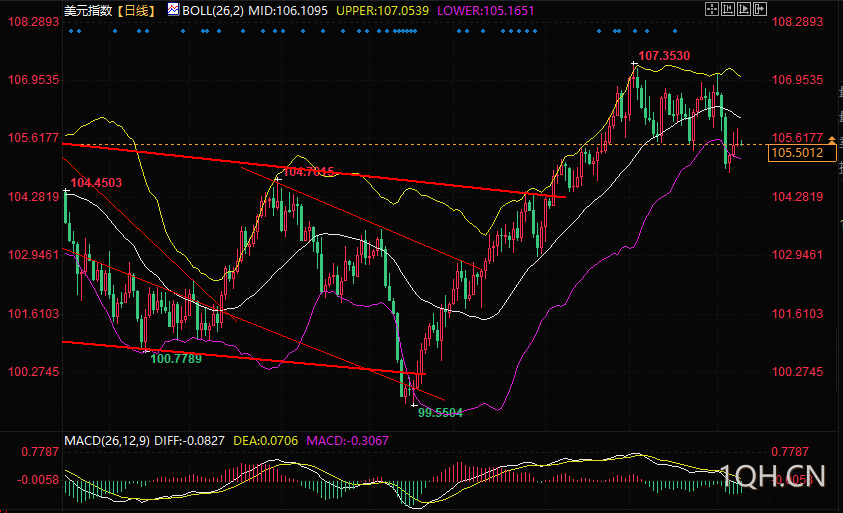Click right axis label 100.2745
843x513 pixels.
pyautogui.click(x=797, y=372)
